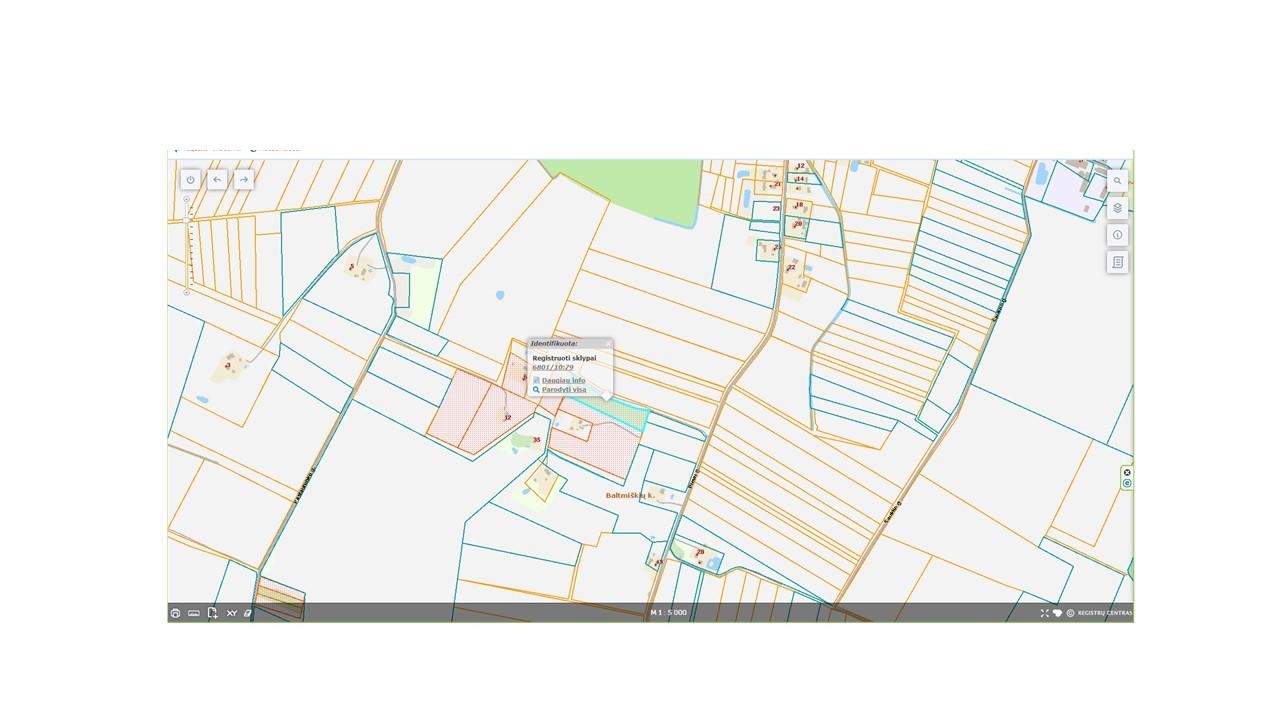Go to next map view (right arrow)

[x=244, y=179]
